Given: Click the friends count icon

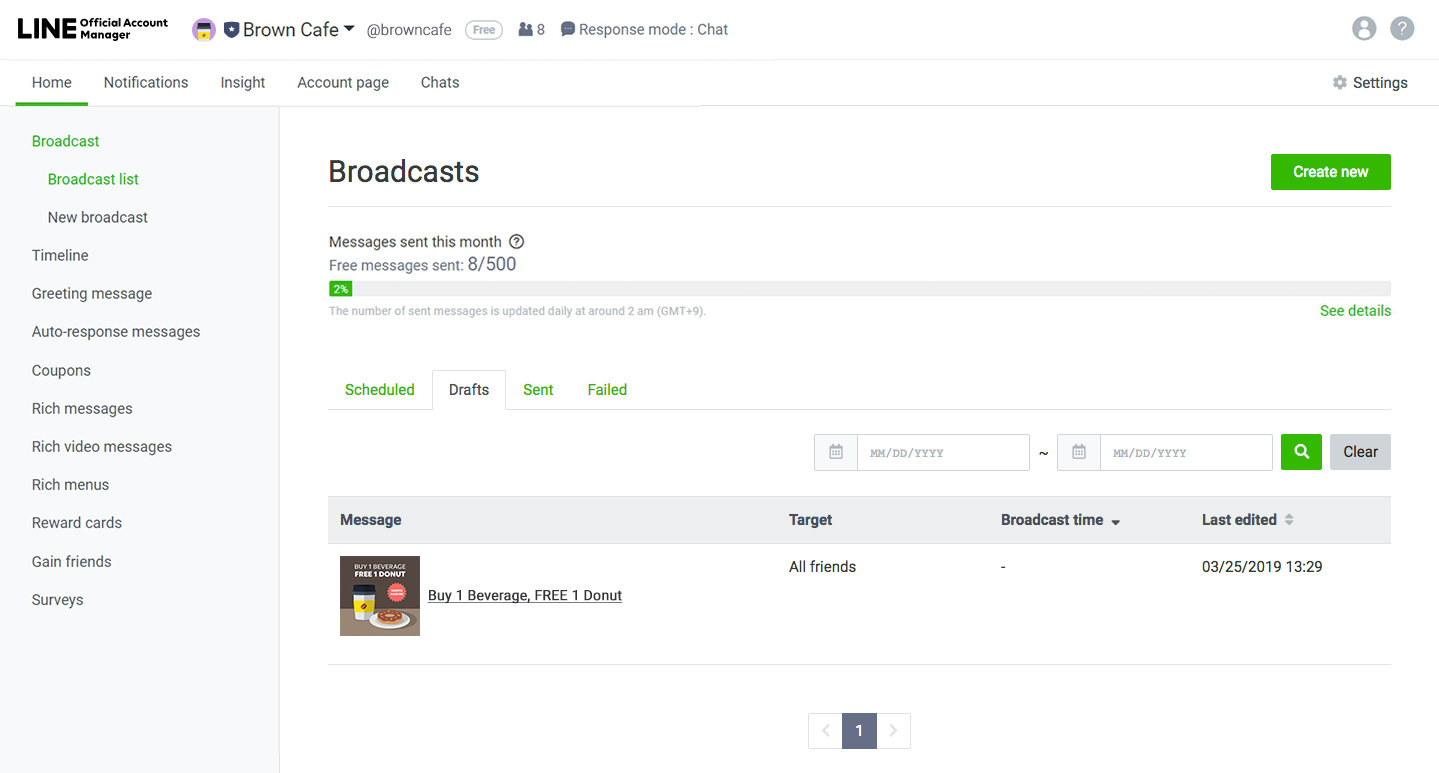Looking at the screenshot, I should pyautogui.click(x=525, y=30).
